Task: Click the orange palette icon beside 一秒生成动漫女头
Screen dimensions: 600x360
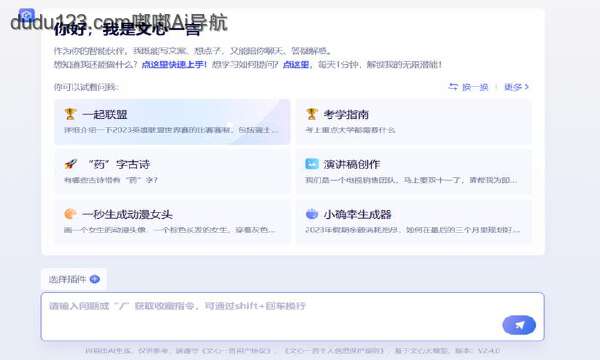Action: [70, 214]
